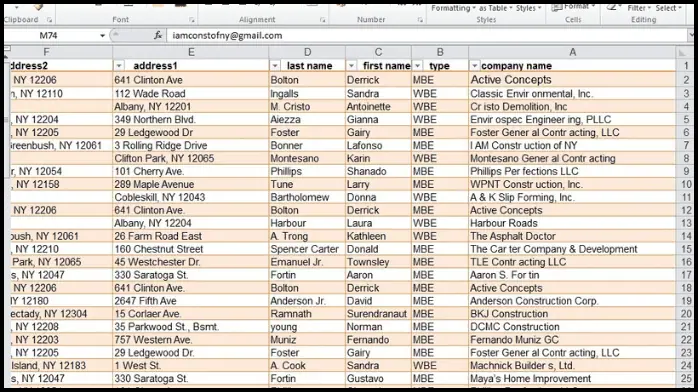Select cell 'Harbour Roads'
This screenshot has height=392, width=698.
coord(572,223)
